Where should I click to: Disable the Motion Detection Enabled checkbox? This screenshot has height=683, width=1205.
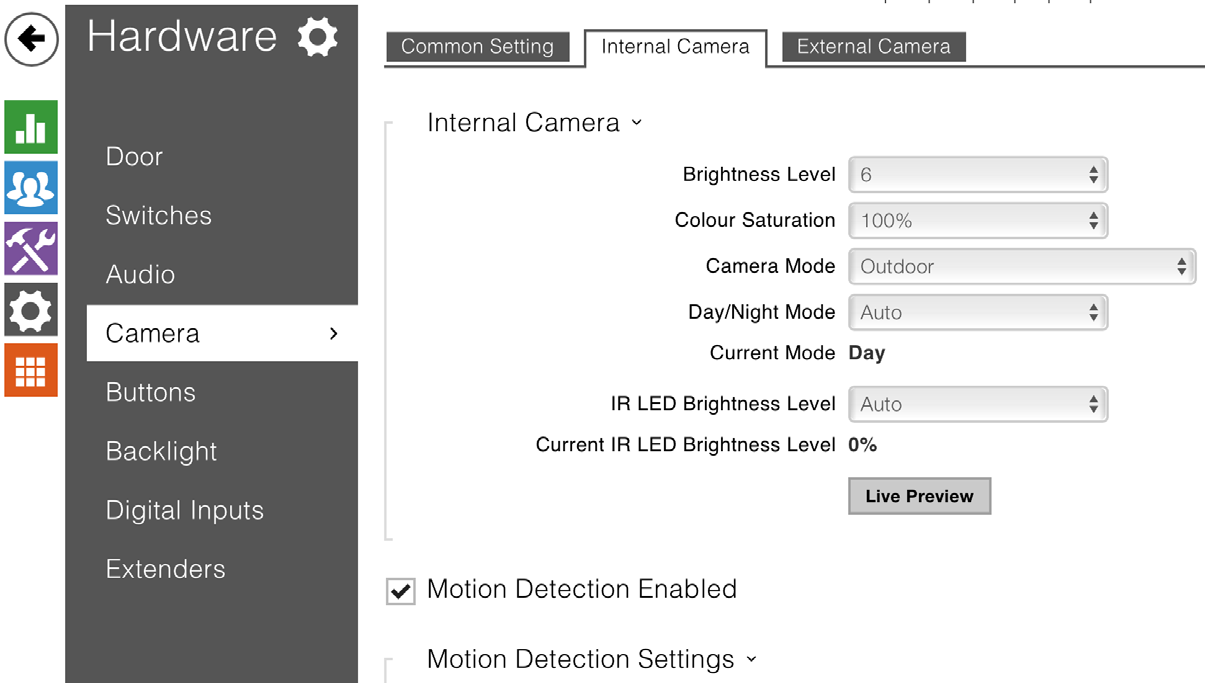[401, 592]
